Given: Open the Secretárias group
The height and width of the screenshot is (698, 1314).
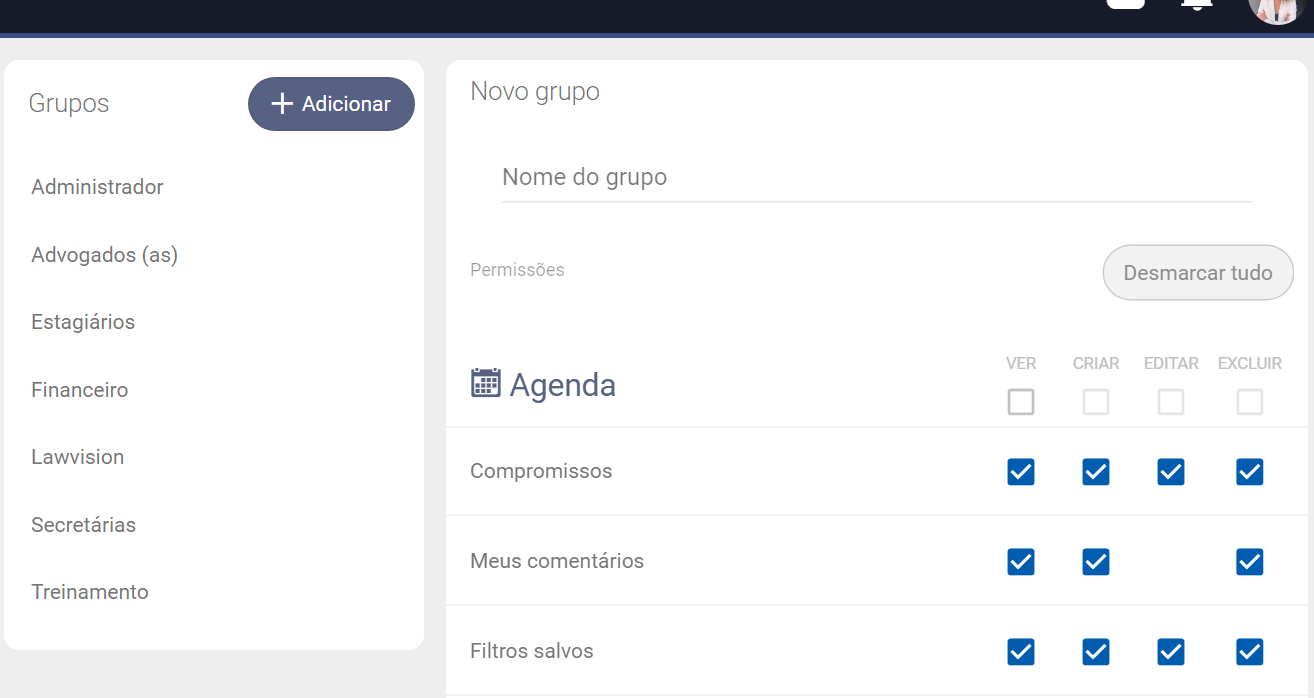Looking at the screenshot, I should 83,525.
